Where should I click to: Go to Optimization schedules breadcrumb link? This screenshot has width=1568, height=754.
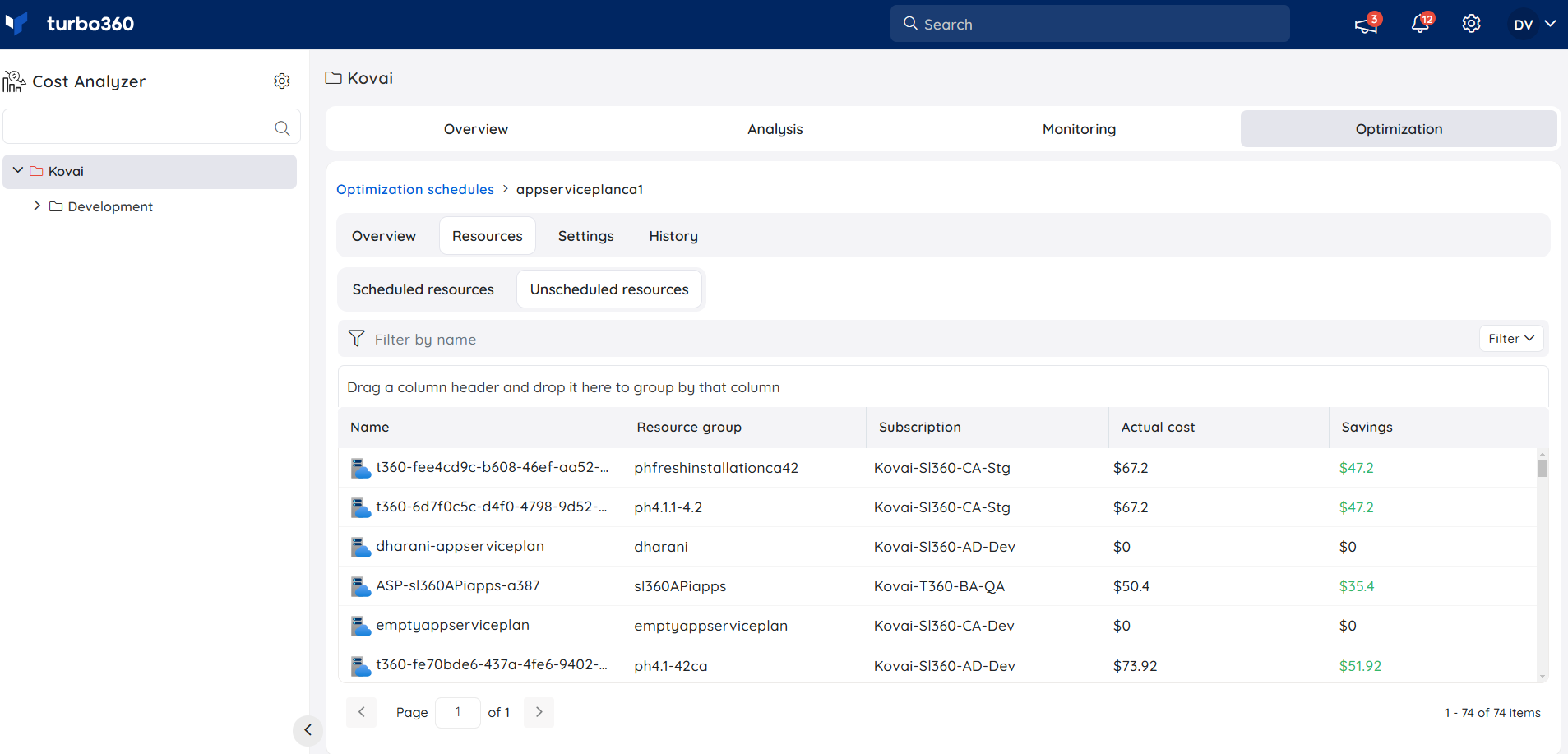(x=415, y=189)
